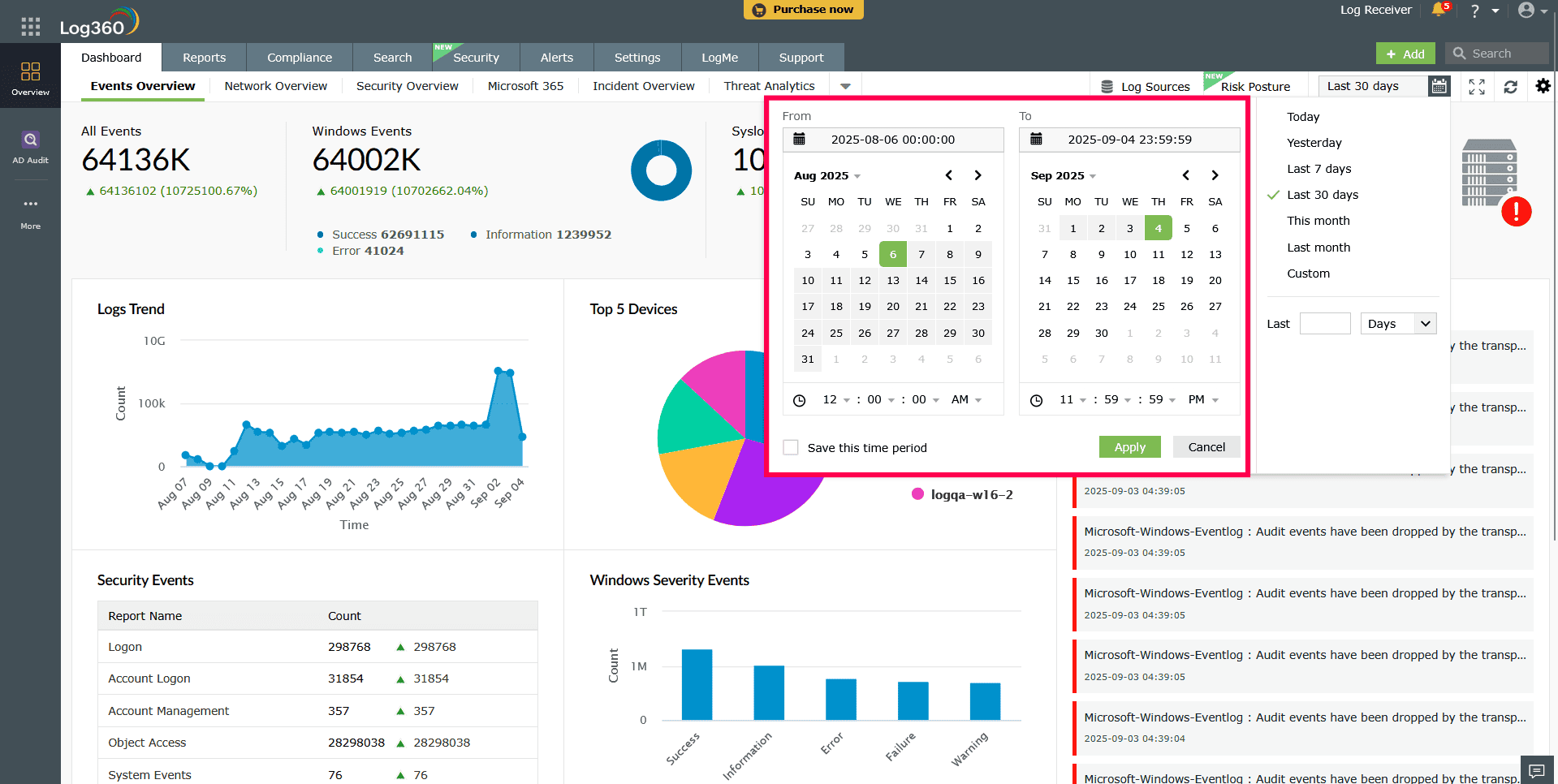The height and width of the screenshot is (784, 1558).
Task: Select August 15 in From calendar
Action: pos(950,281)
